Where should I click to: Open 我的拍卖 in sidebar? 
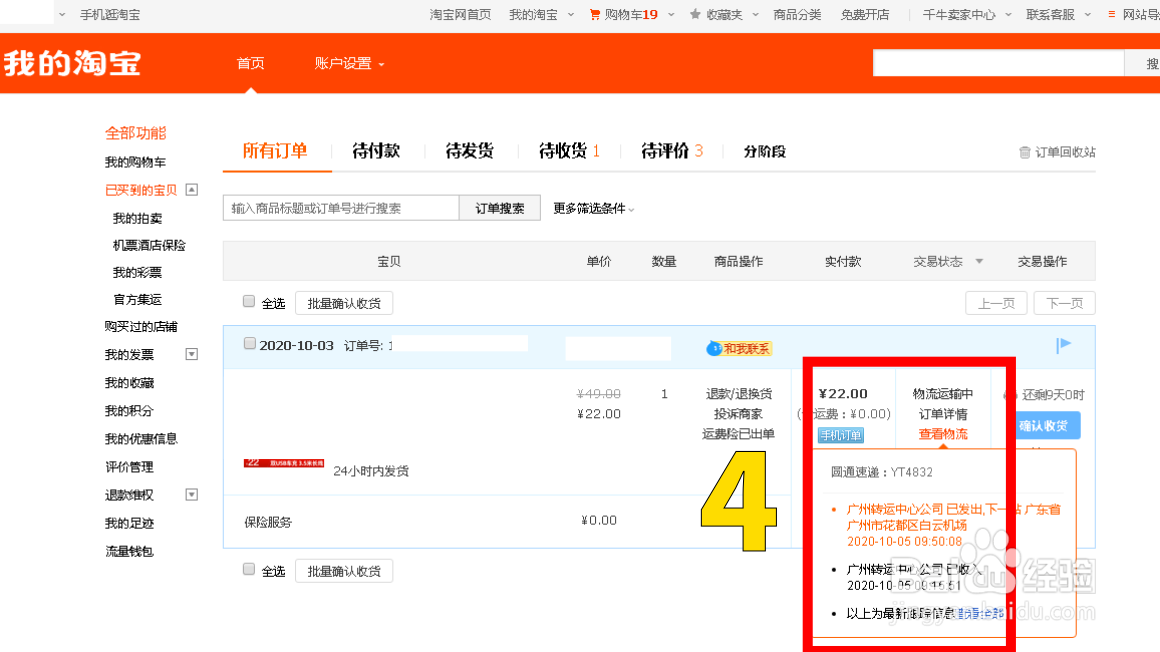137,218
